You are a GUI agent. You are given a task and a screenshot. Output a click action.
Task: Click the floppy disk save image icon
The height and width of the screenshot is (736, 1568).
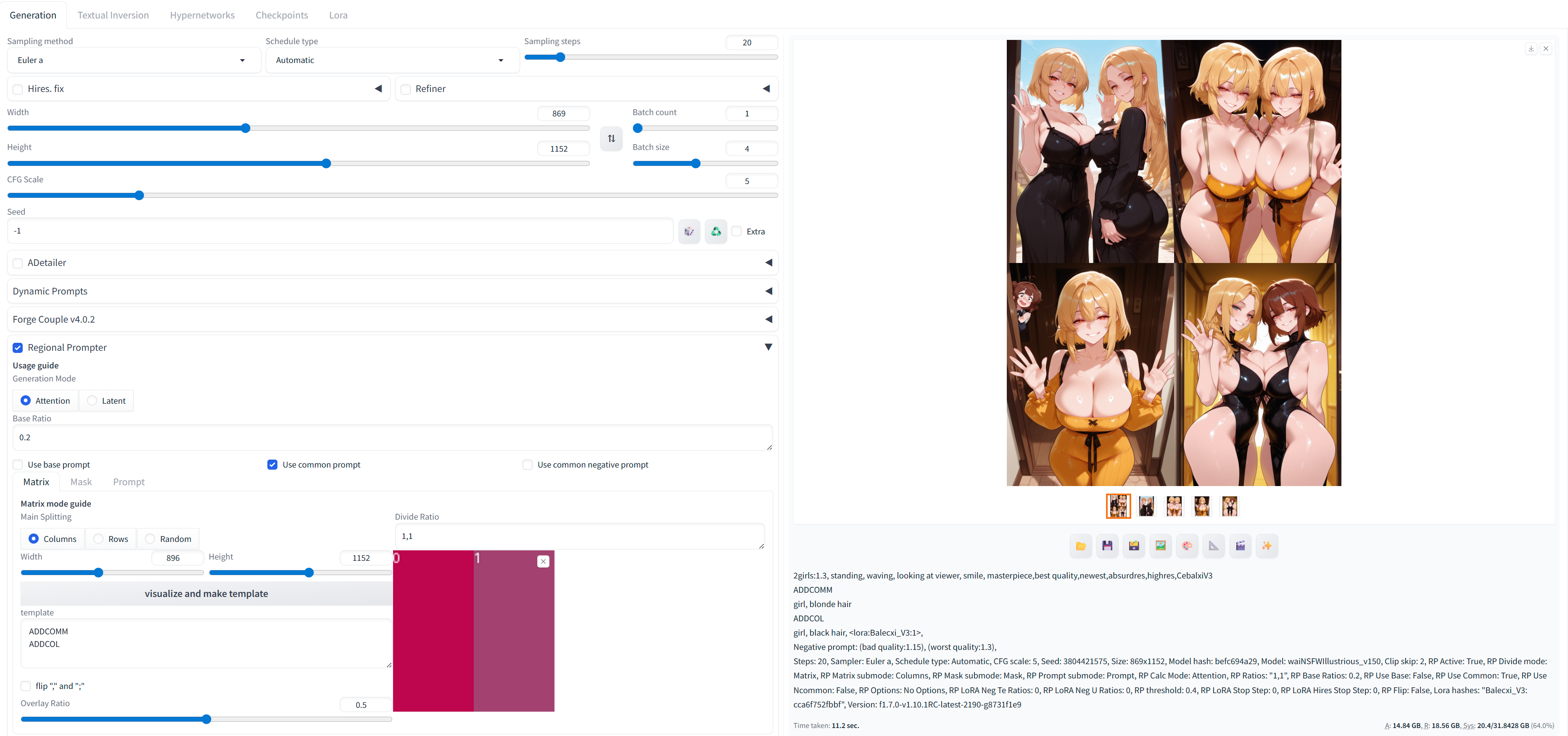1107,546
